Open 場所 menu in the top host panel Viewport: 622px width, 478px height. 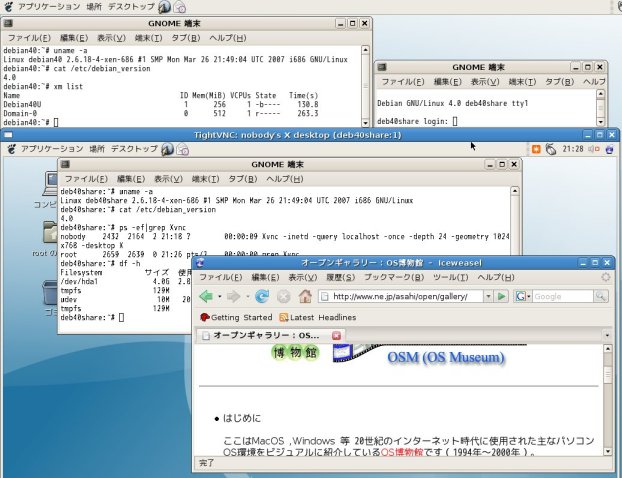tap(94, 7)
